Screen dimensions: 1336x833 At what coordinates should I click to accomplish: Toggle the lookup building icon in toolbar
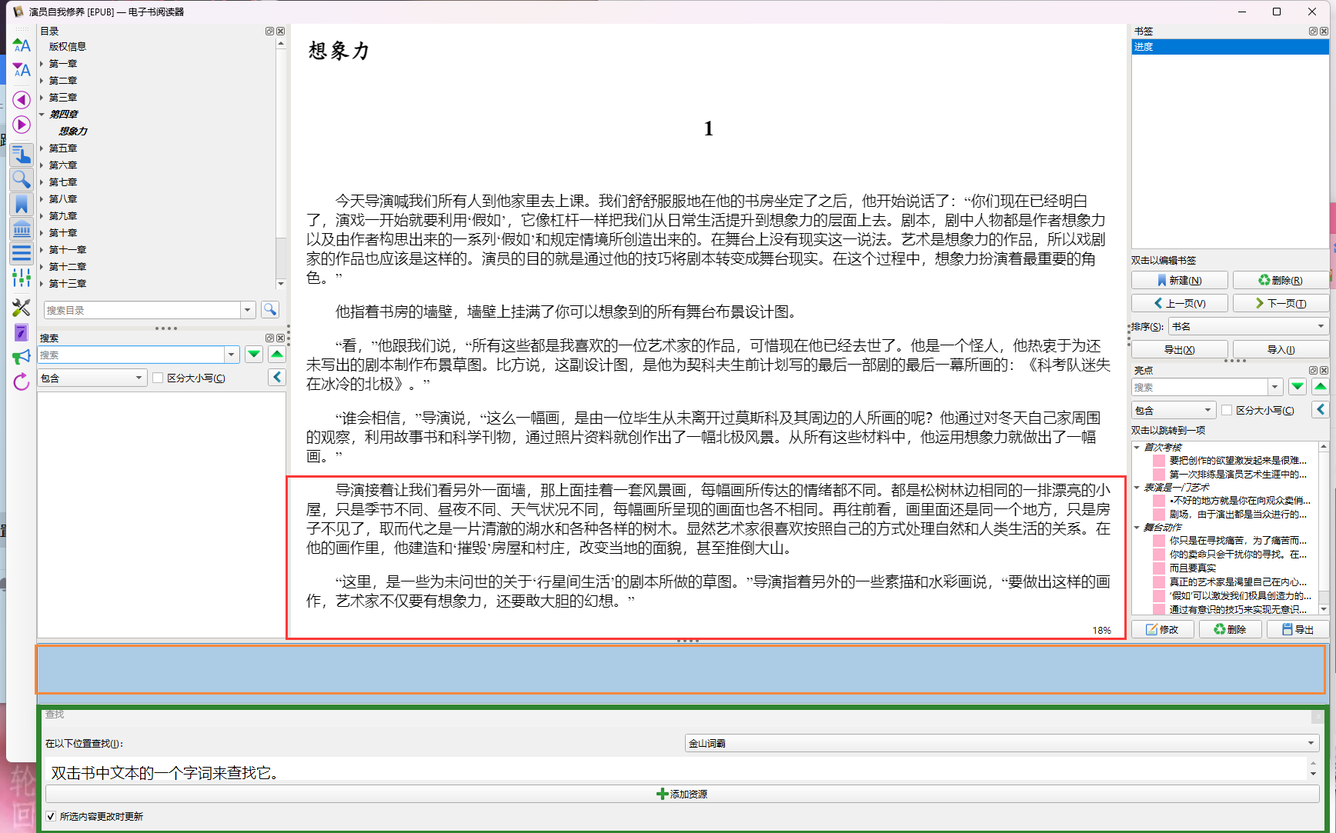tap(21, 229)
